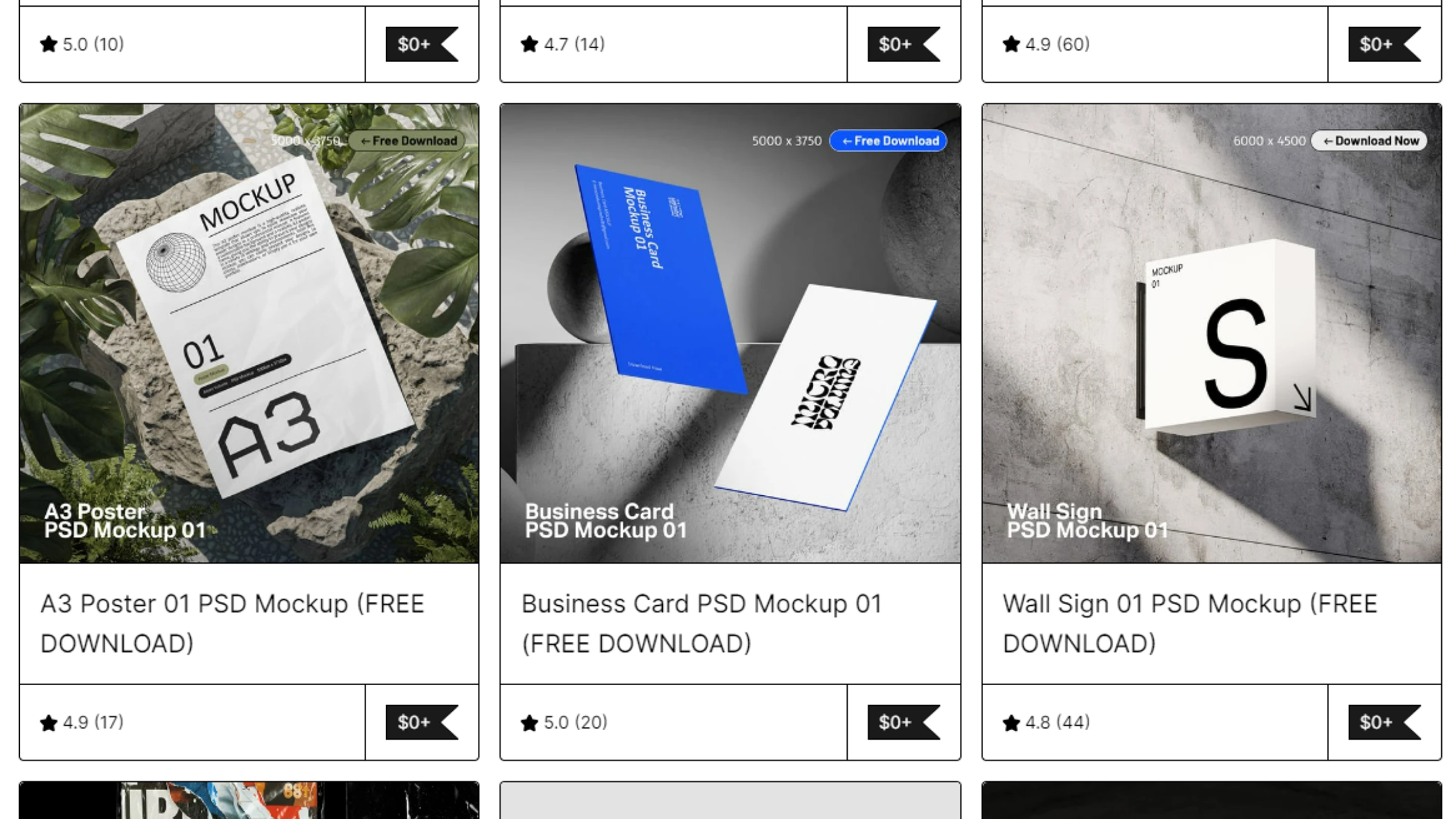Open Business Card PSD Mockup 01 title link
This screenshot has width=1456, height=819.
tap(702, 624)
